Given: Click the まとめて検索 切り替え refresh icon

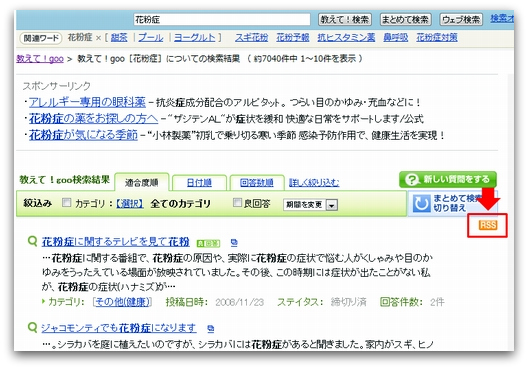Looking at the screenshot, I should tap(422, 203).
